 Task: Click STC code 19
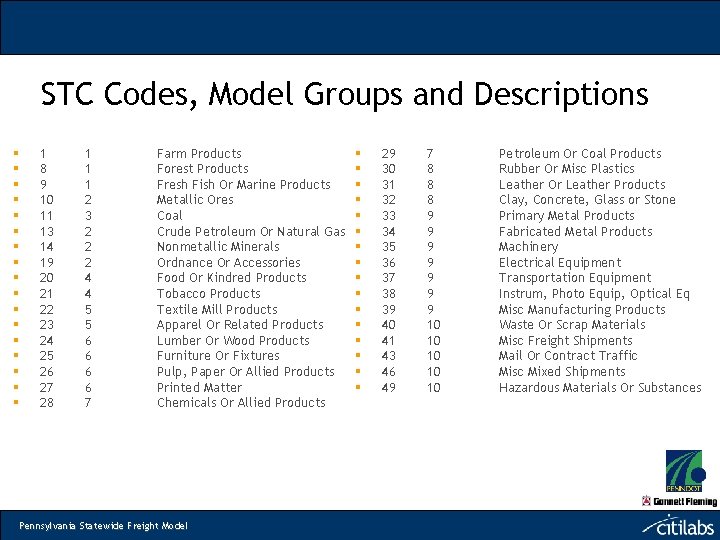46,263
